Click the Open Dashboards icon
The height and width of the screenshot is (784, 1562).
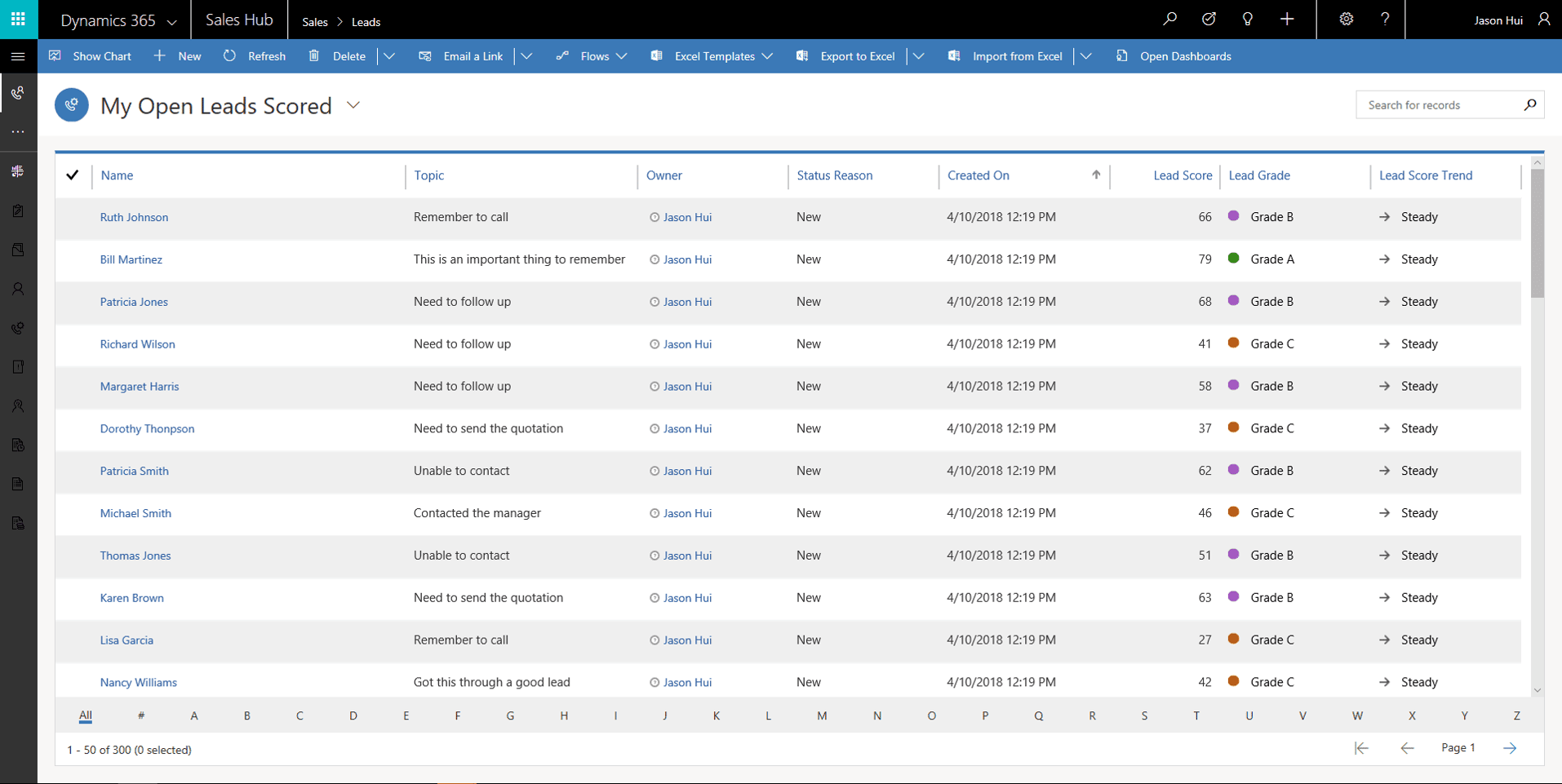tap(1122, 55)
